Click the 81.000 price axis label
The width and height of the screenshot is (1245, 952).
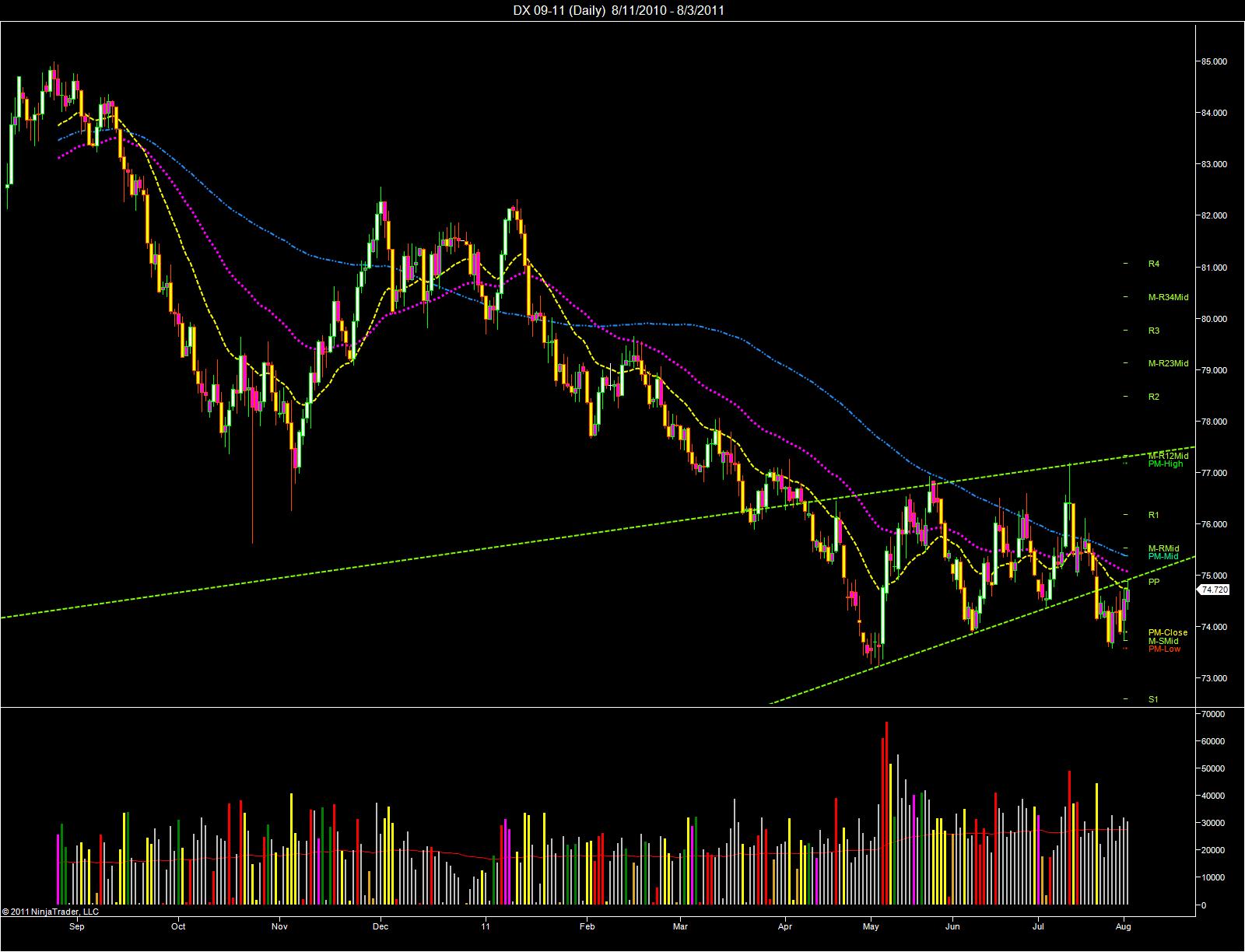(x=1215, y=268)
